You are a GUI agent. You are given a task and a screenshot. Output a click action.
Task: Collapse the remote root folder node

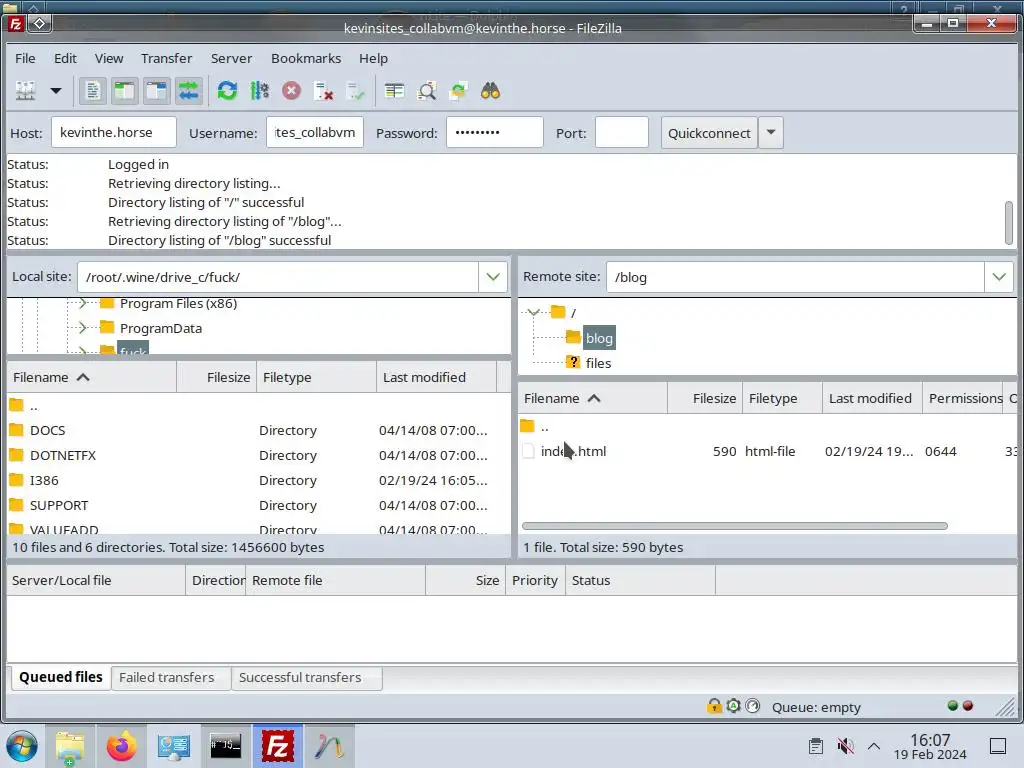point(534,312)
